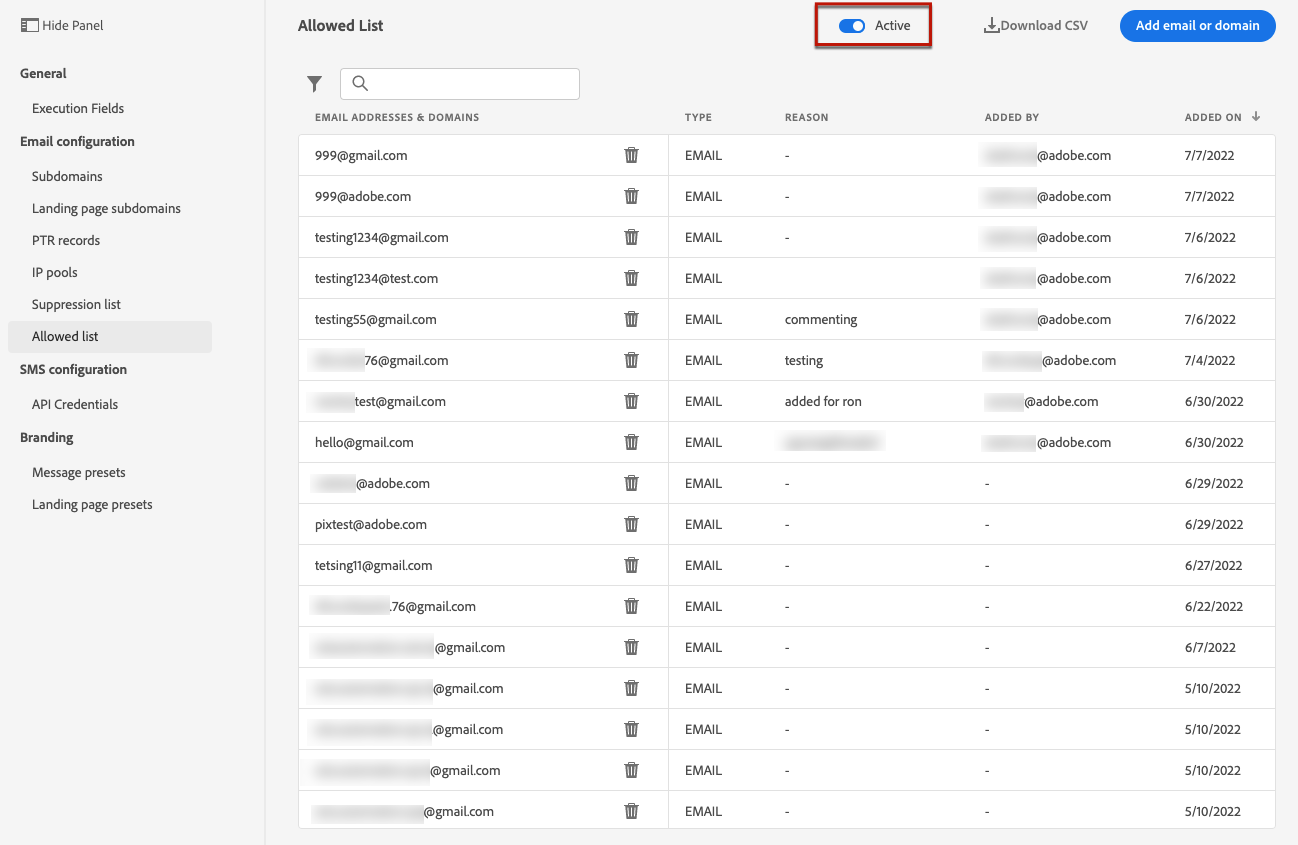This screenshot has height=845, width=1298.
Task: Download the CSV file
Action: [x=1035, y=26]
